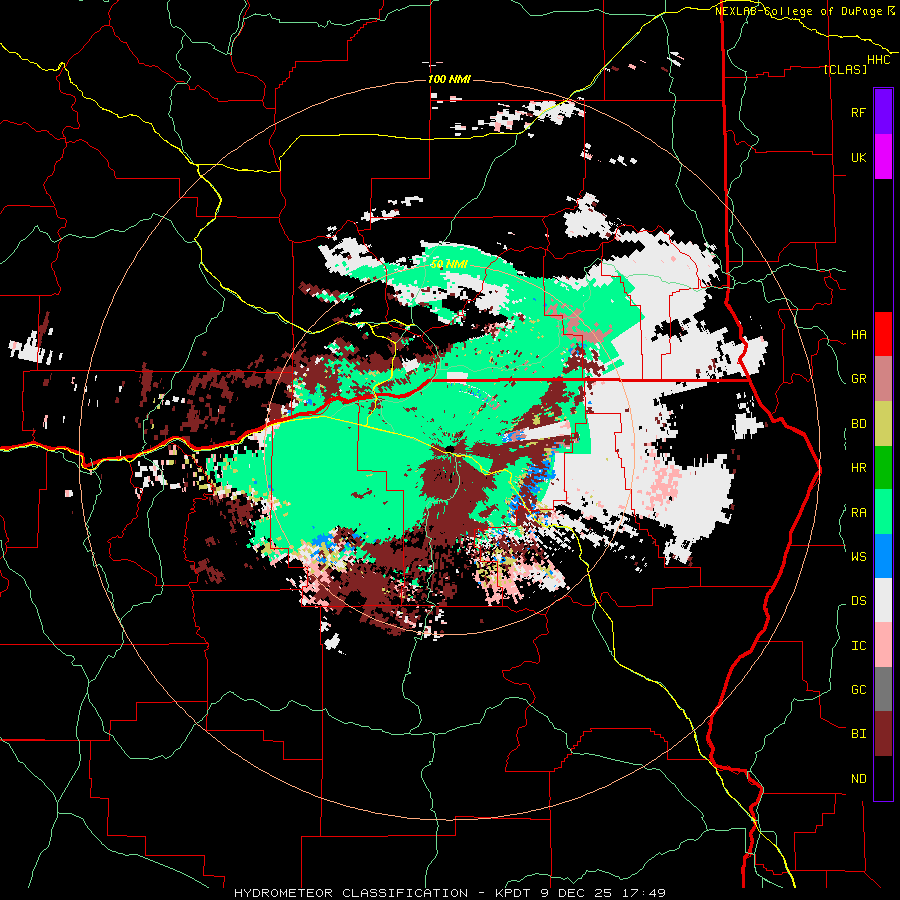
Task: Click the HA legend label
Action: [x=858, y=335]
